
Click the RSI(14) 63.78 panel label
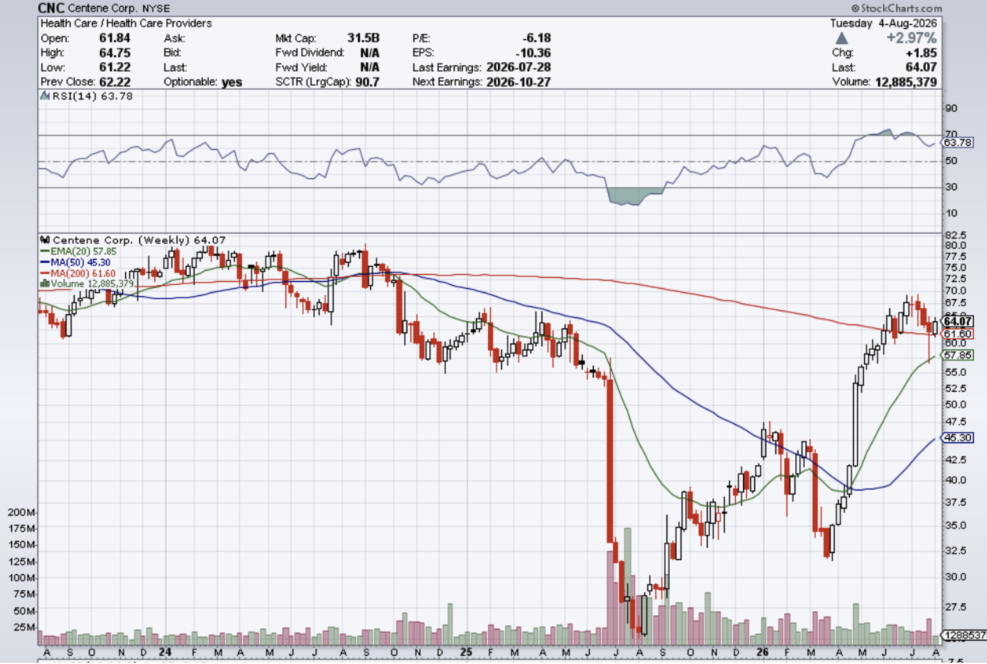(x=92, y=96)
